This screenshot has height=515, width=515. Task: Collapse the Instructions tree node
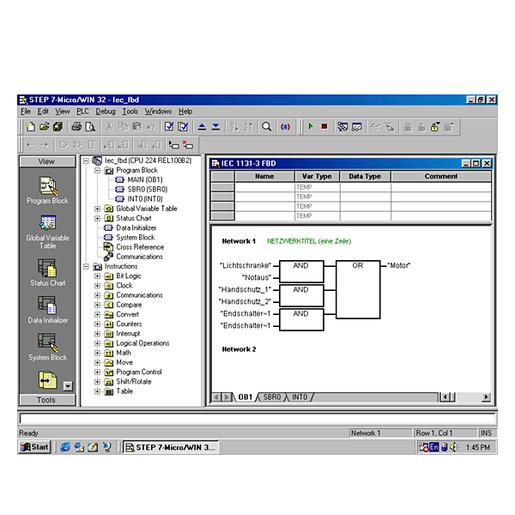coord(86,267)
